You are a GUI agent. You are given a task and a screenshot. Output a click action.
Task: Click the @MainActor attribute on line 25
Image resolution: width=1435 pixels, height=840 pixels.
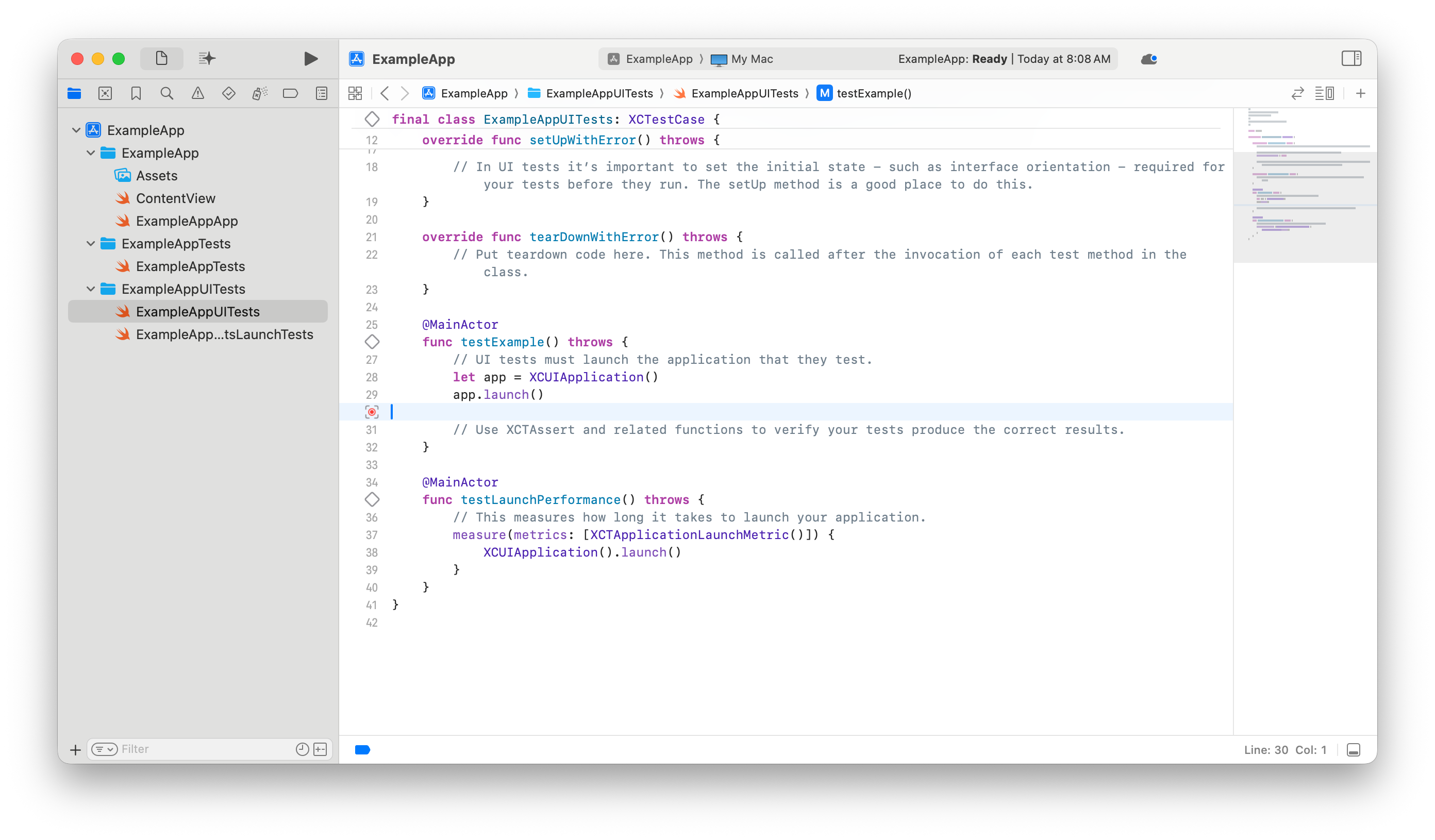coord(460,325)
